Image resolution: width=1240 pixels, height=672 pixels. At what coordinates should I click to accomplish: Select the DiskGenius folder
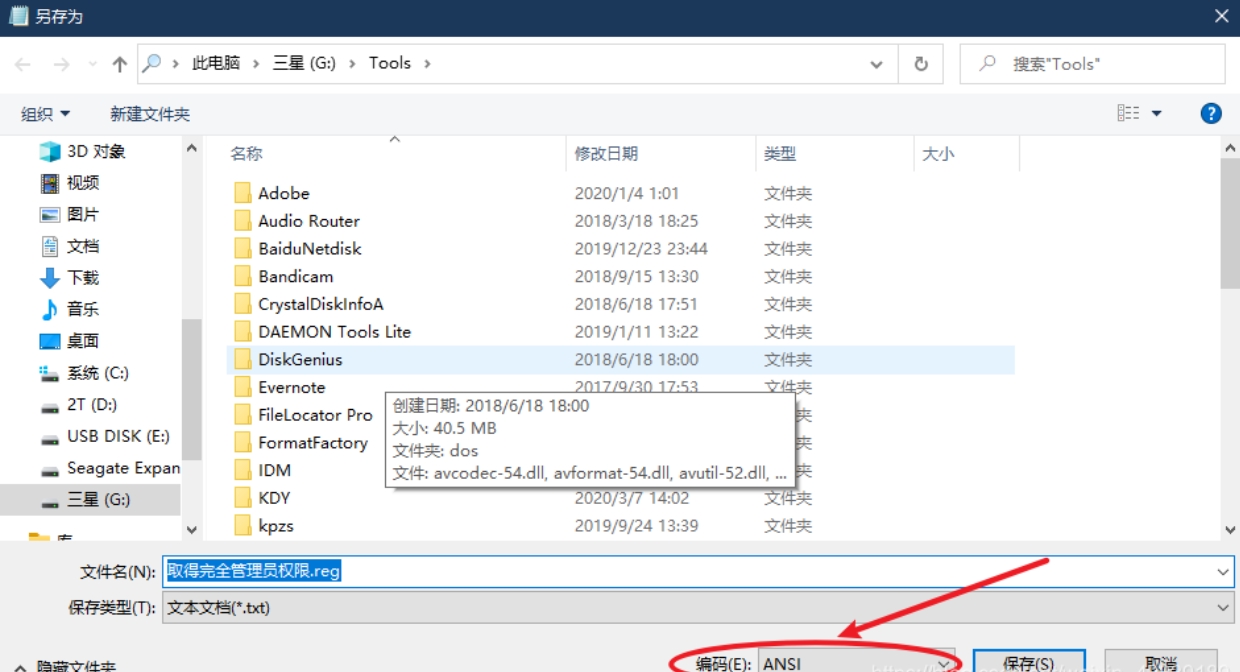(300, 360)
